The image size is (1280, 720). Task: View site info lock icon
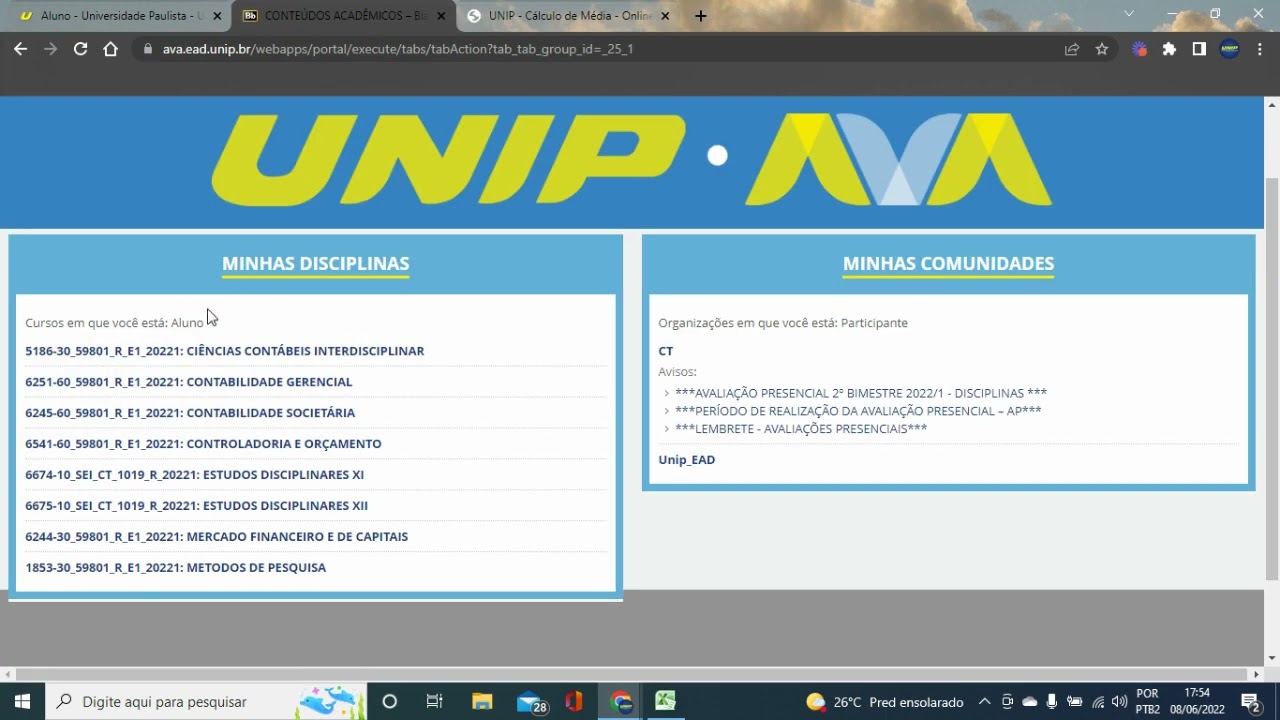click(x=147, y=49)
